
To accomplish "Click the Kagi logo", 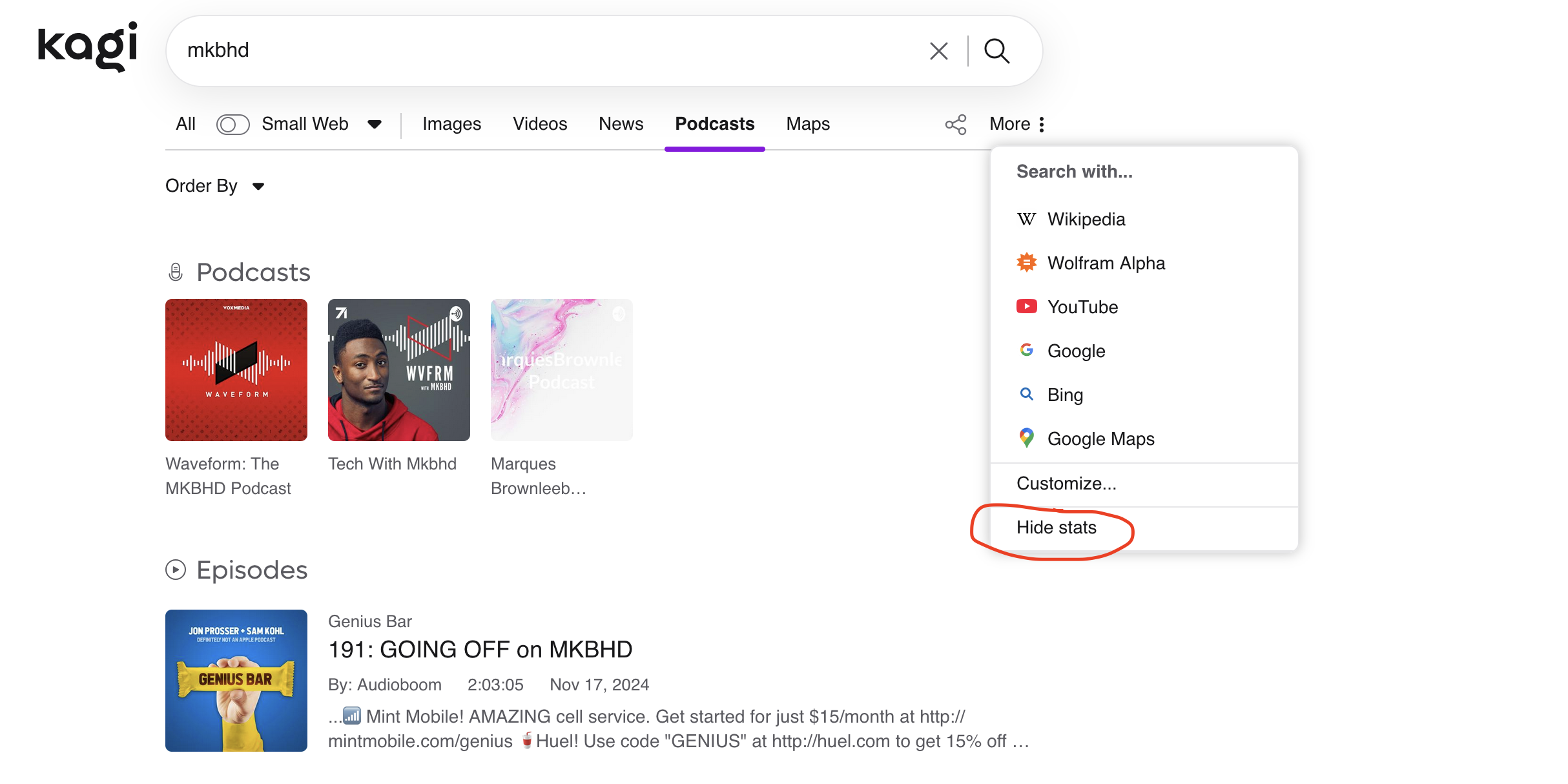I will point(88,46).
